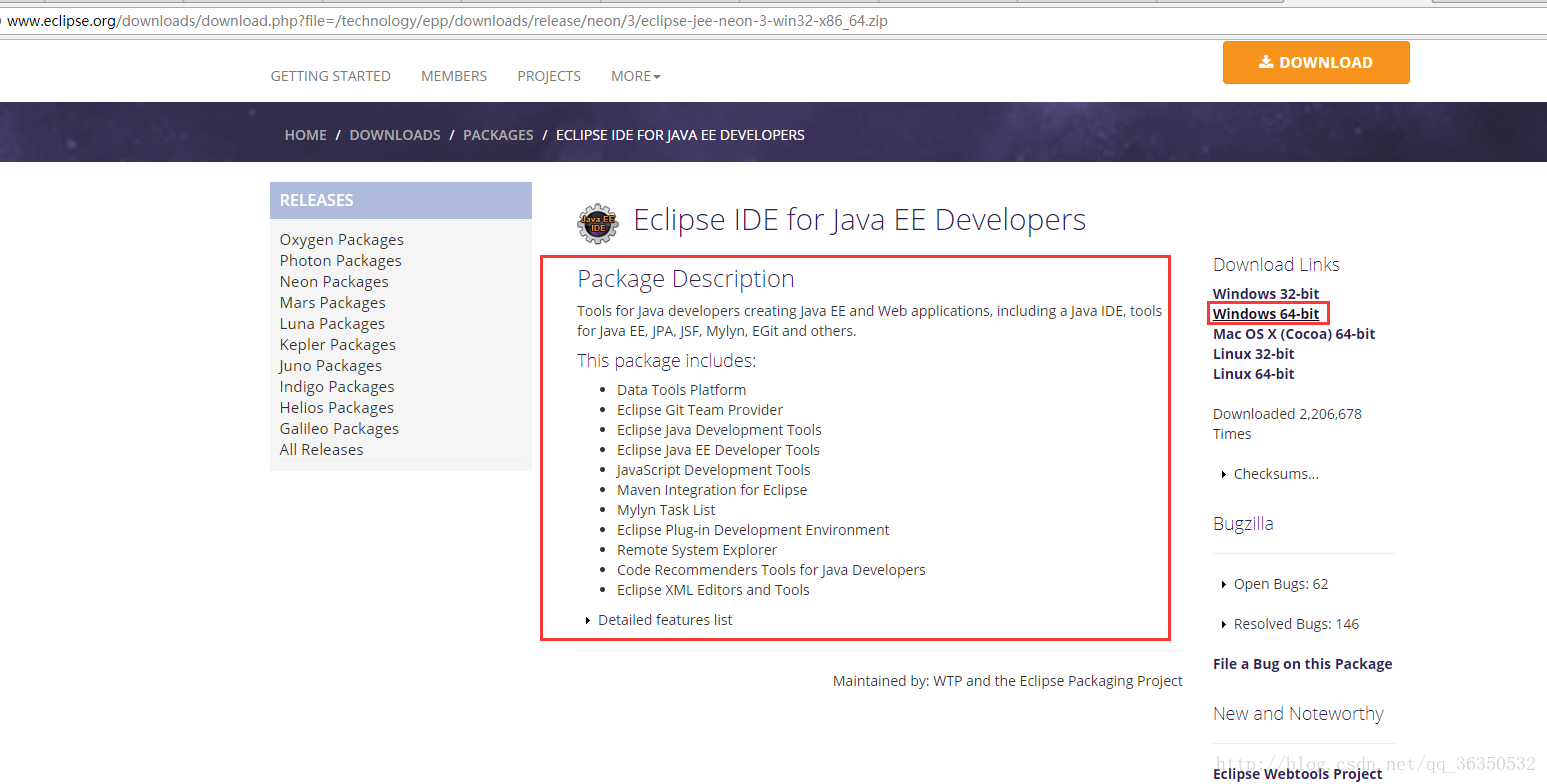Expand Detailed features list

(659, 620)
